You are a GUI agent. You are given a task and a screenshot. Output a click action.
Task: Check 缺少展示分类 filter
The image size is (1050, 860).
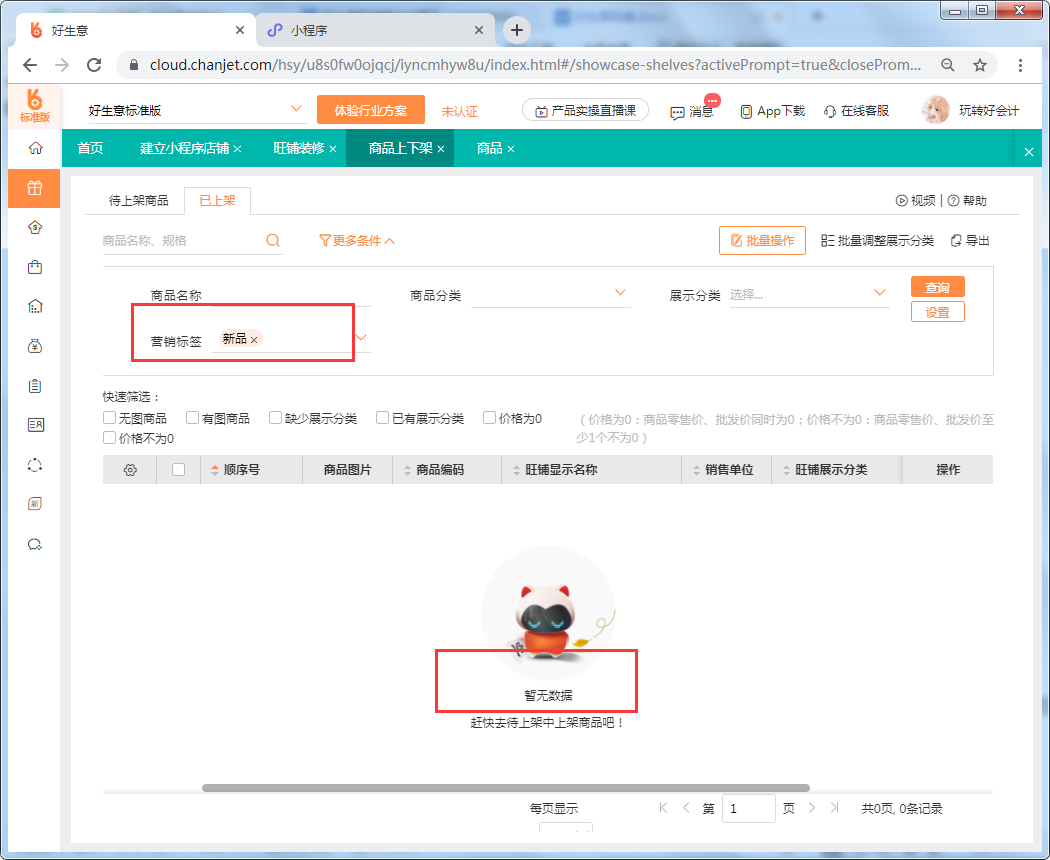275,418
